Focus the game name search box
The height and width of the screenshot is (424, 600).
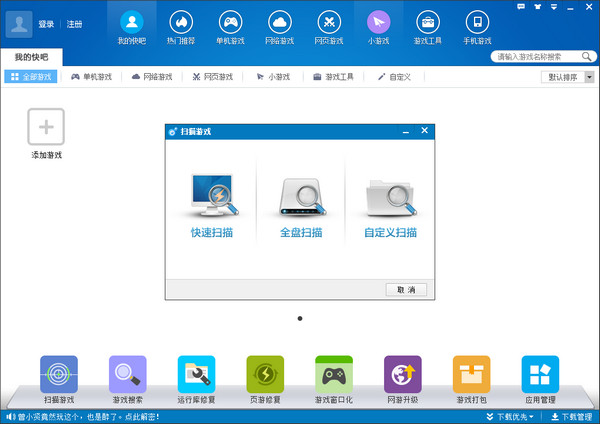point(540,57)
